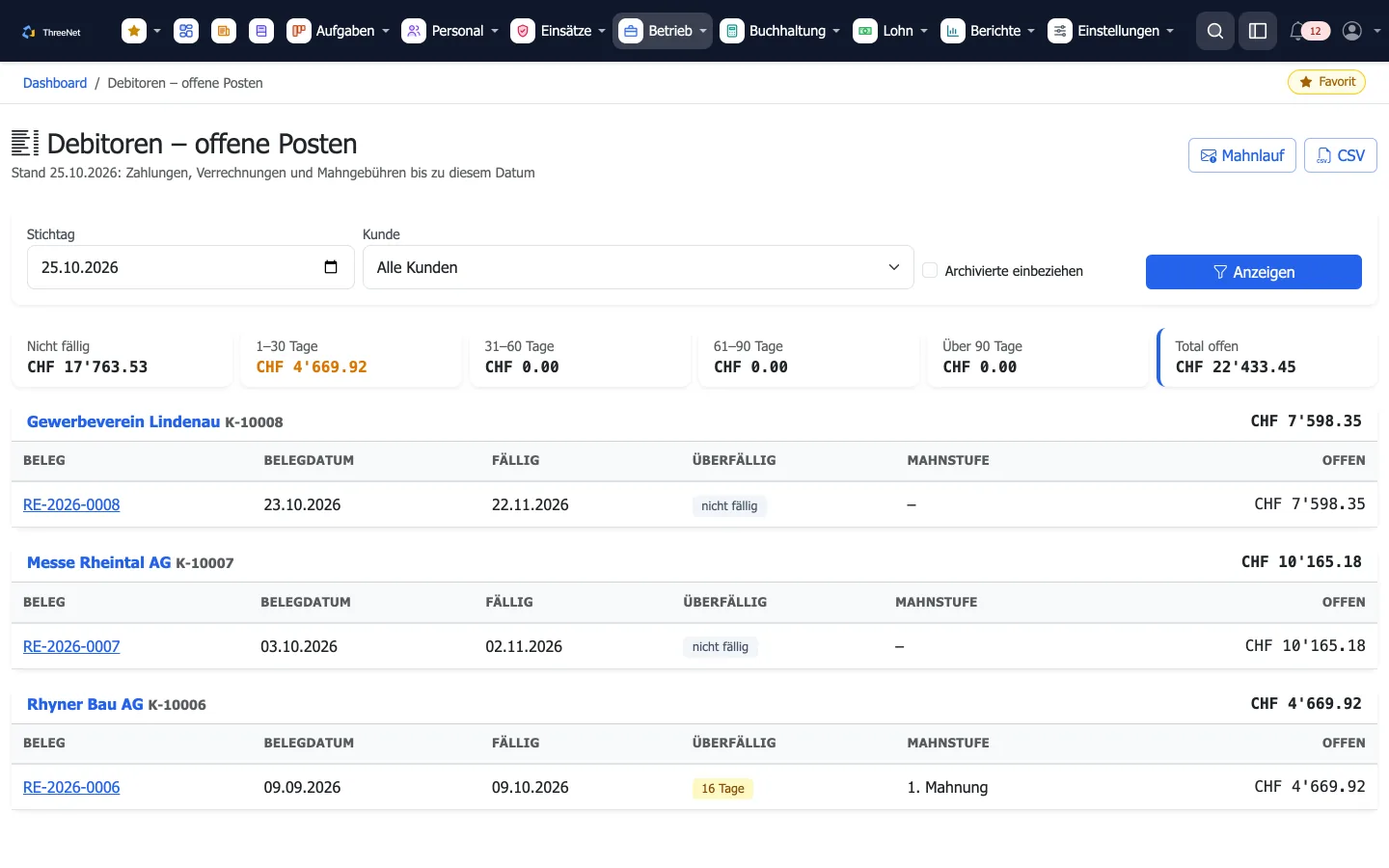Open the orange news icon in navbar
This screenshot has width=1389, height=868.
pyautogui.click(x=224, y=31)
